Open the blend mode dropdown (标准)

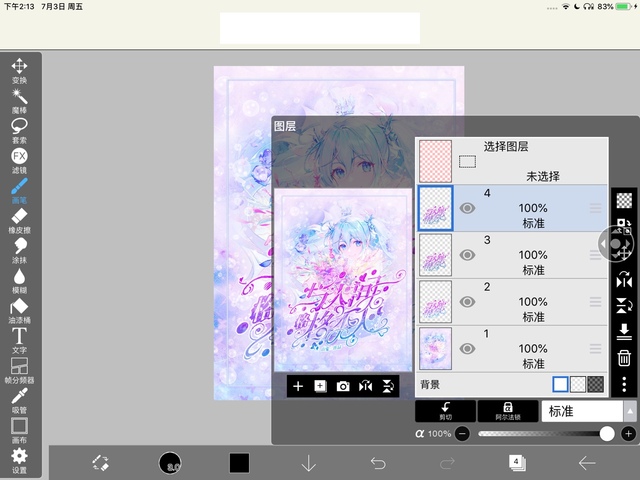(x=588, y=411)
